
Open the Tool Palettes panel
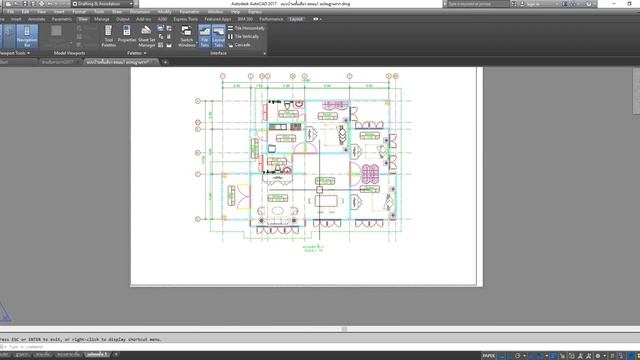(x=109, y=36)
